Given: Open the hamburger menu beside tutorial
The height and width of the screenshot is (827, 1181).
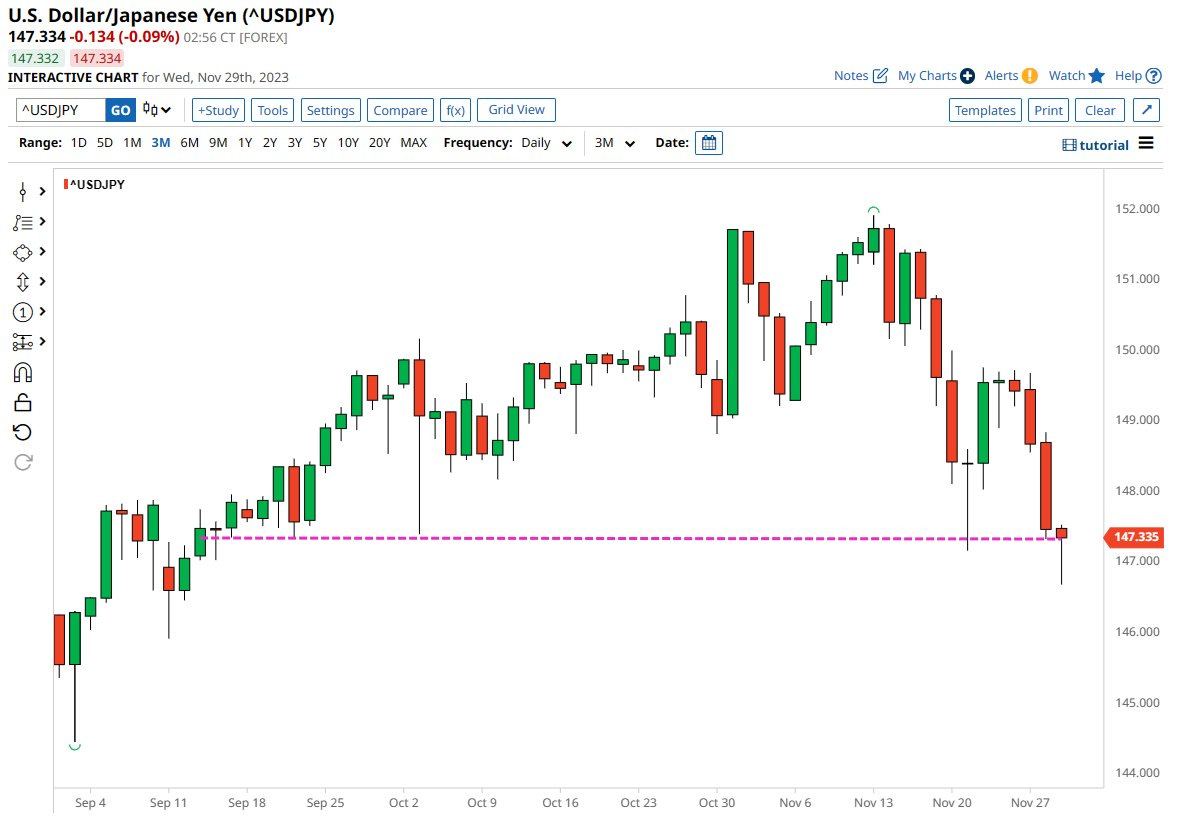Looking at the screenshot, I should point(1146,143).
